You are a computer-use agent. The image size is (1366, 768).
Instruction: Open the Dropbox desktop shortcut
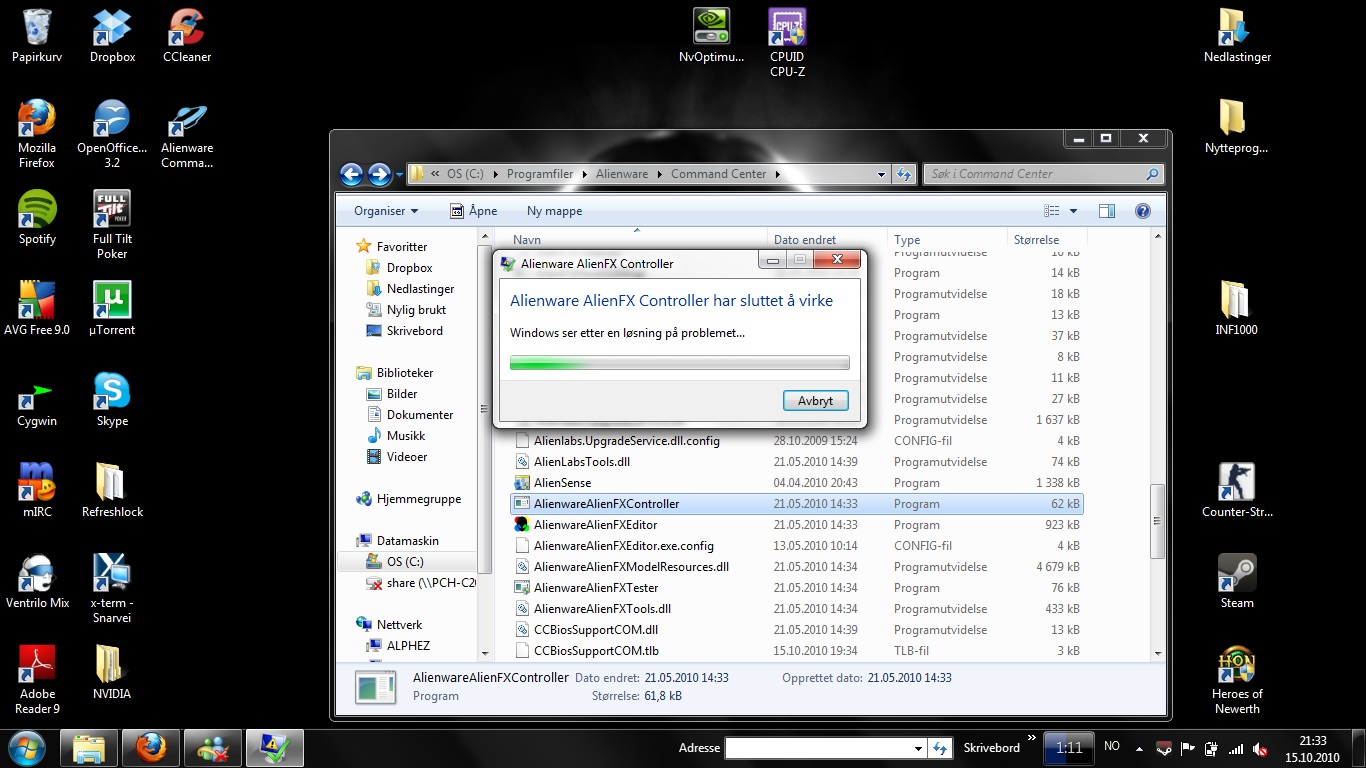112,36
